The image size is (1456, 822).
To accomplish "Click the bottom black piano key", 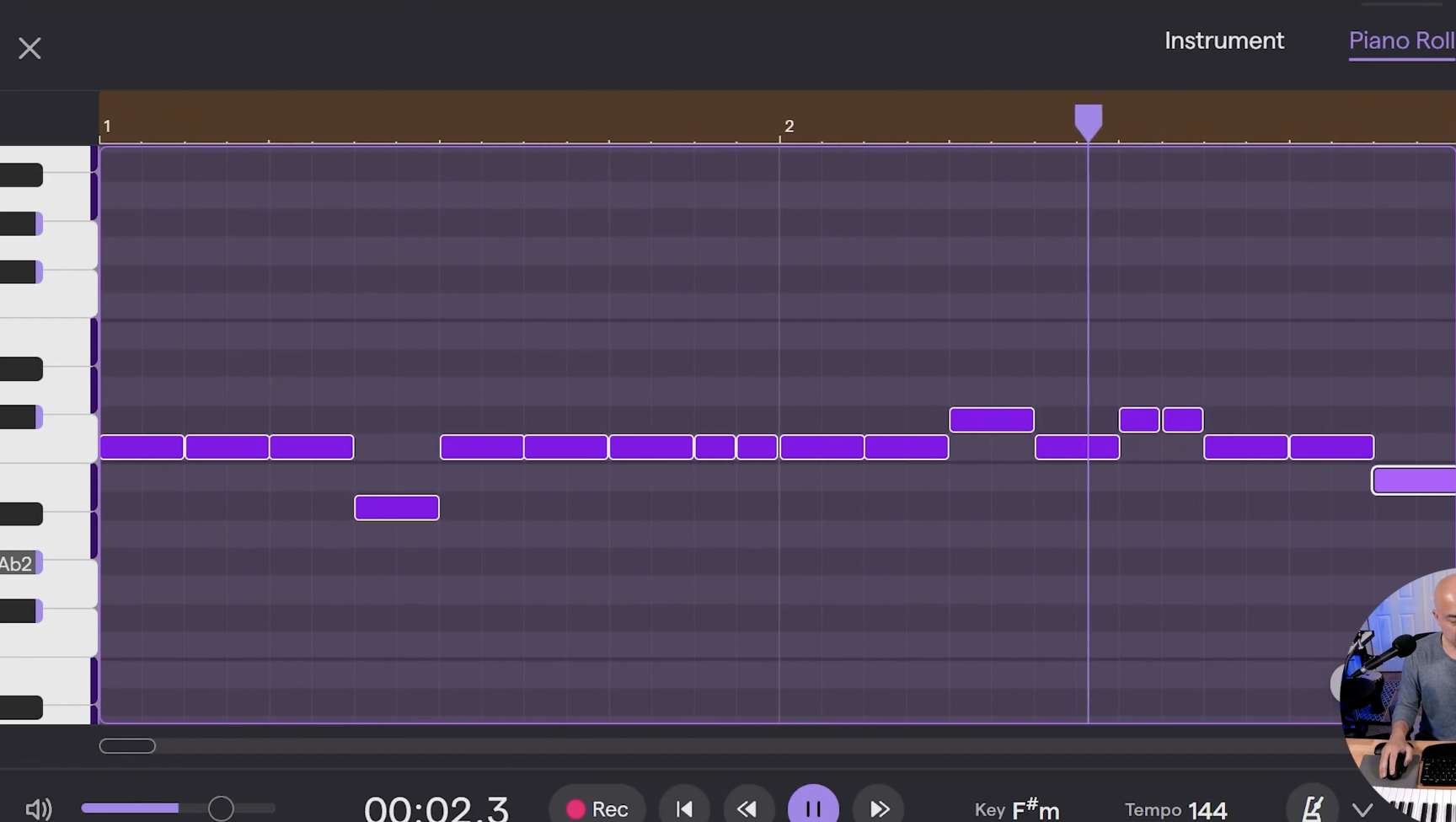I will (x=21, y=707).
